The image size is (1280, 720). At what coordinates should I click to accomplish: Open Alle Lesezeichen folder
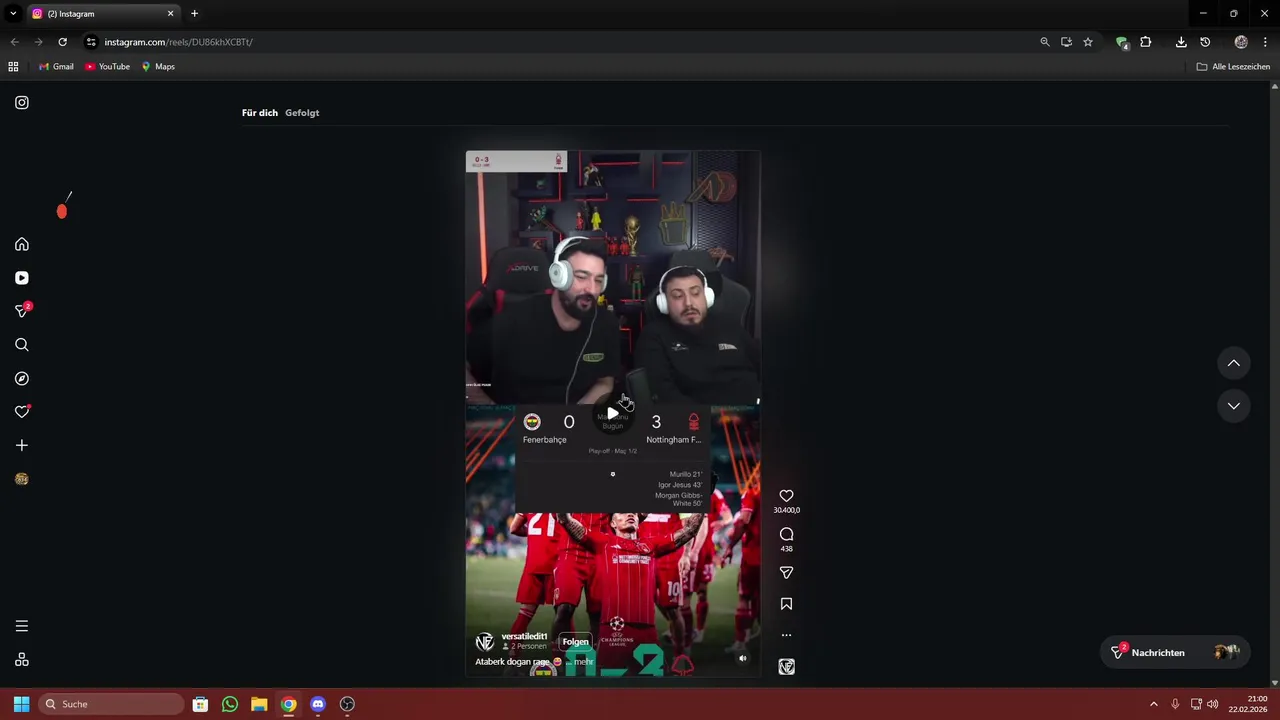1233,66
